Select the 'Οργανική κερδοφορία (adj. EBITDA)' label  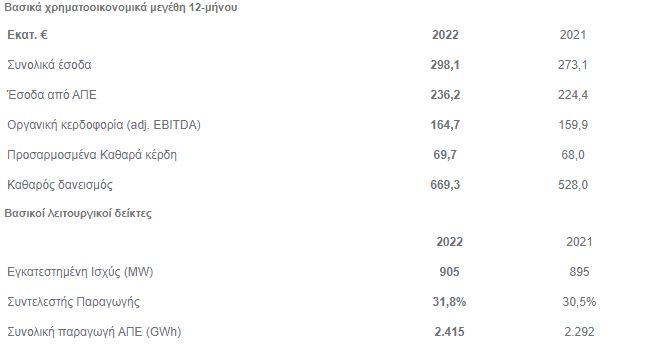pyautogui.click(x=104, y=125)
